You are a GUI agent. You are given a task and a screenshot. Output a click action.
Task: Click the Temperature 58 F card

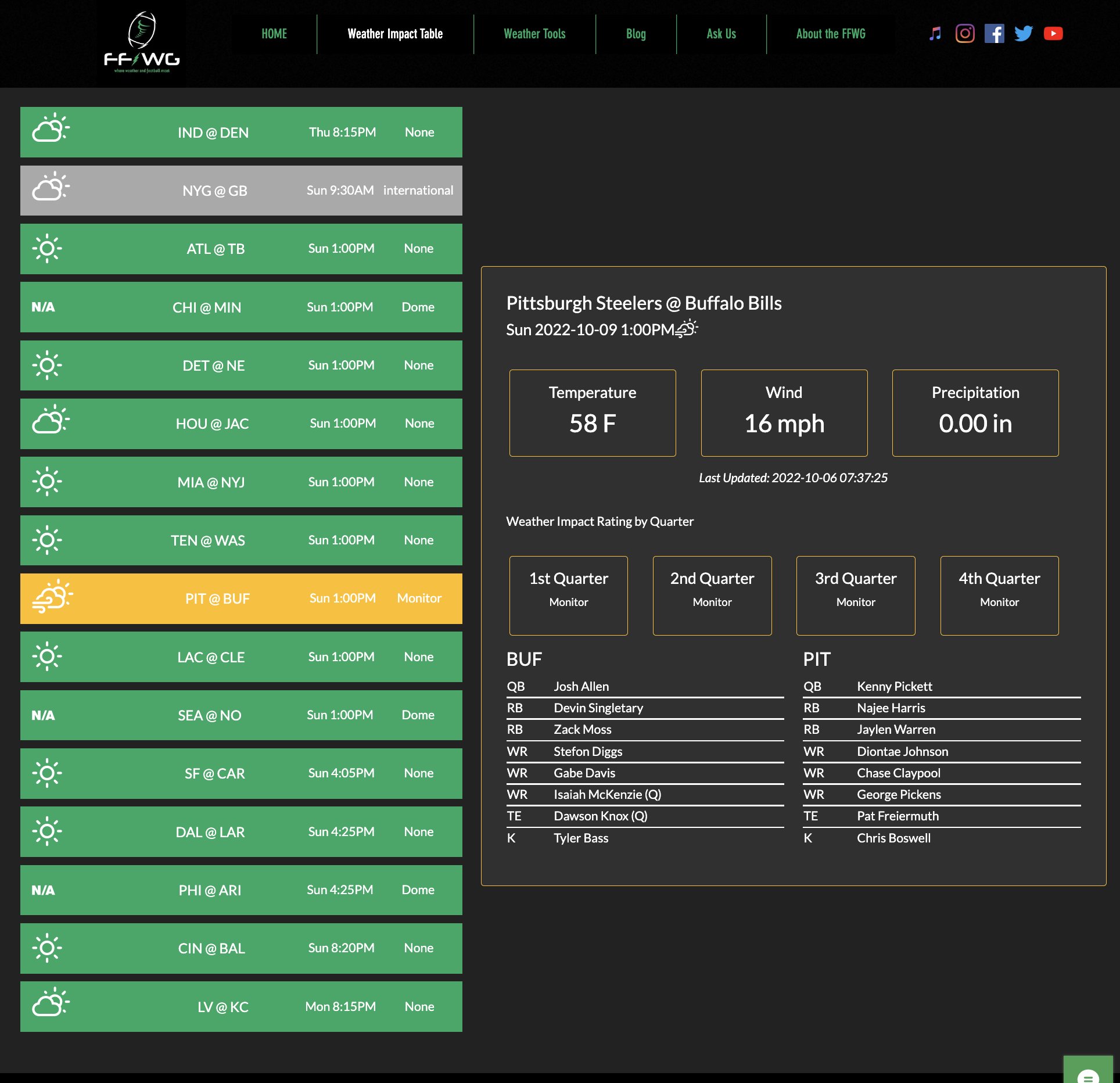pos(593,413)
